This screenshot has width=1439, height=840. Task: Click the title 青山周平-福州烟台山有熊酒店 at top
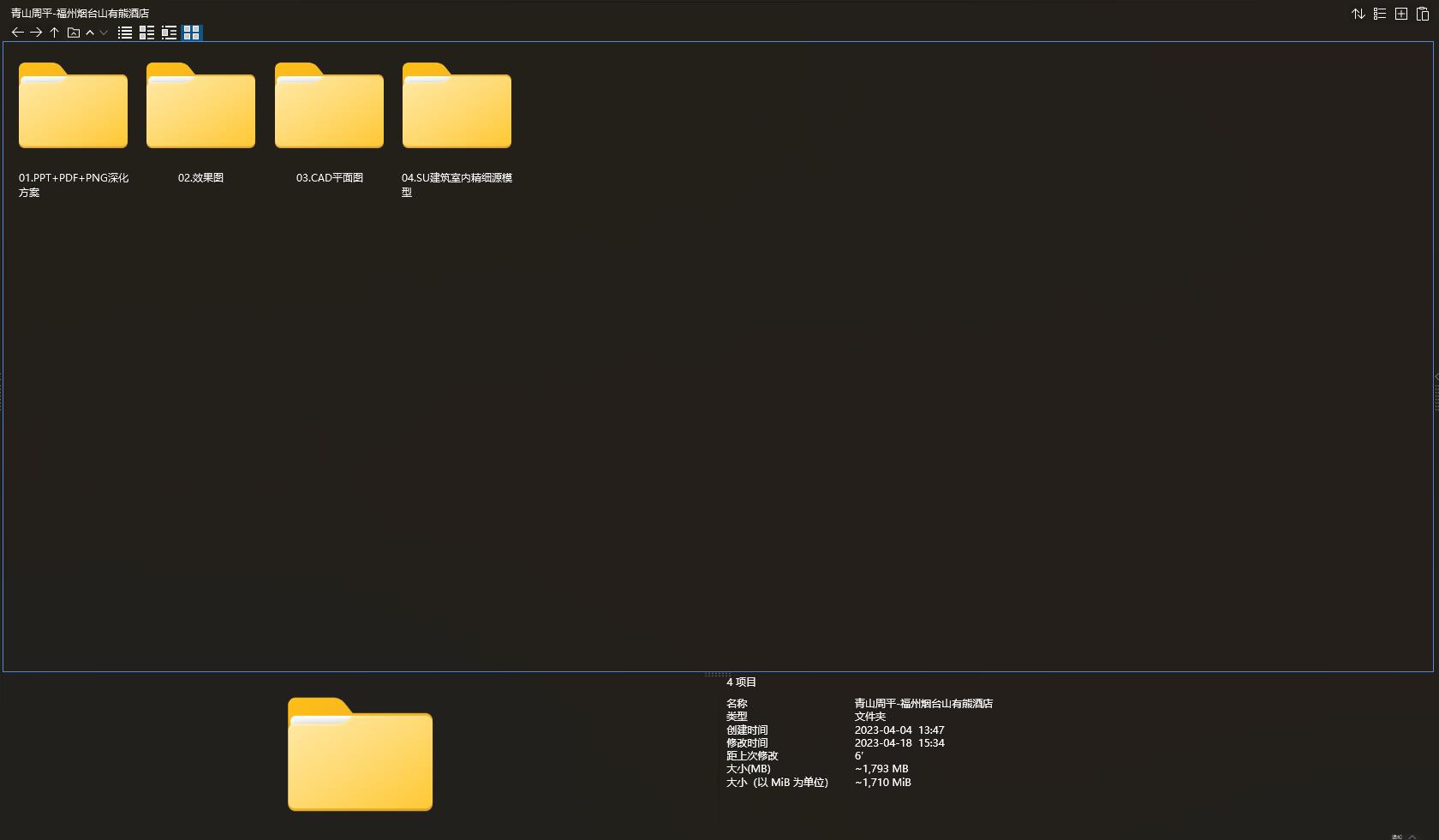click(x=80, y=13)
